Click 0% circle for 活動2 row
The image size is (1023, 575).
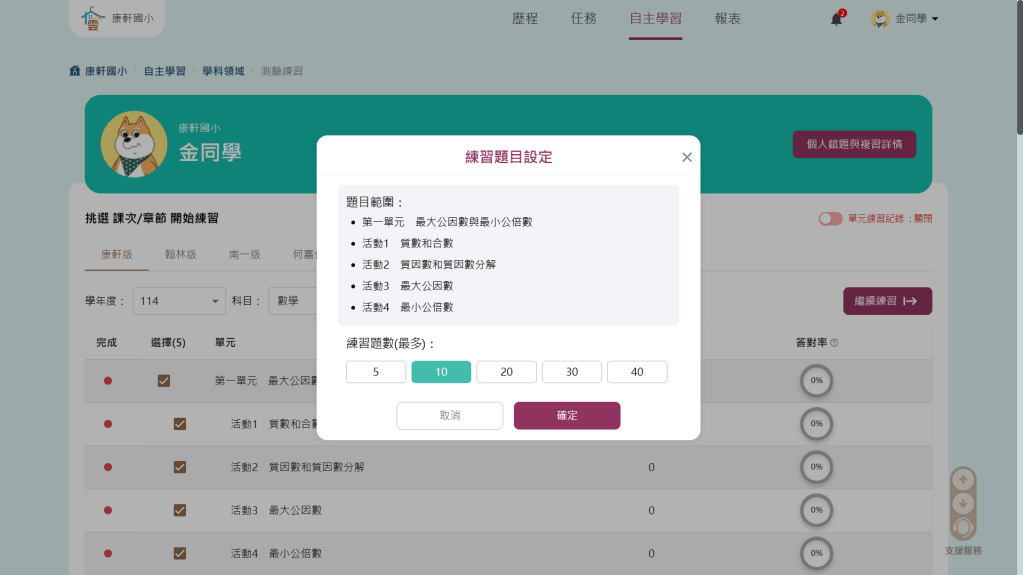tap(816, 467)
